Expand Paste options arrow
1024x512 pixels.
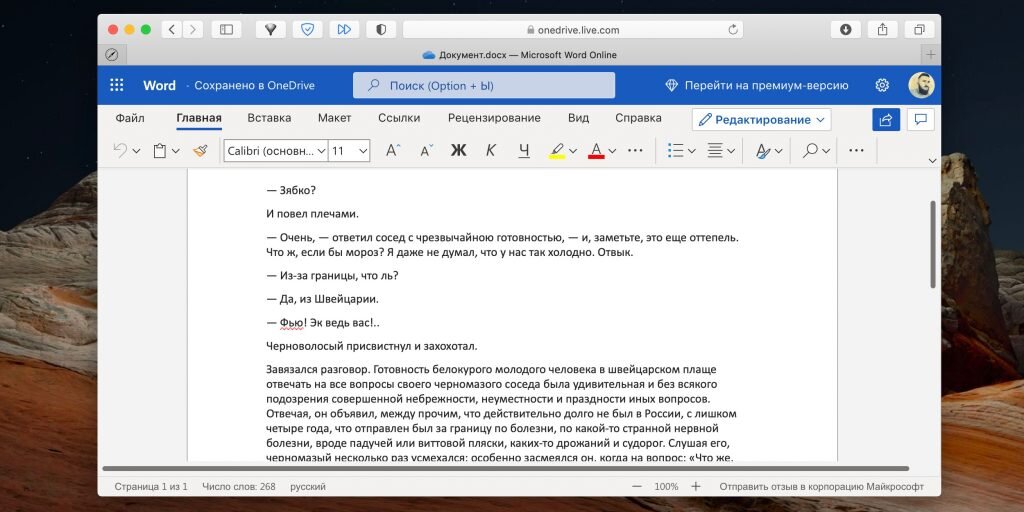176,152
